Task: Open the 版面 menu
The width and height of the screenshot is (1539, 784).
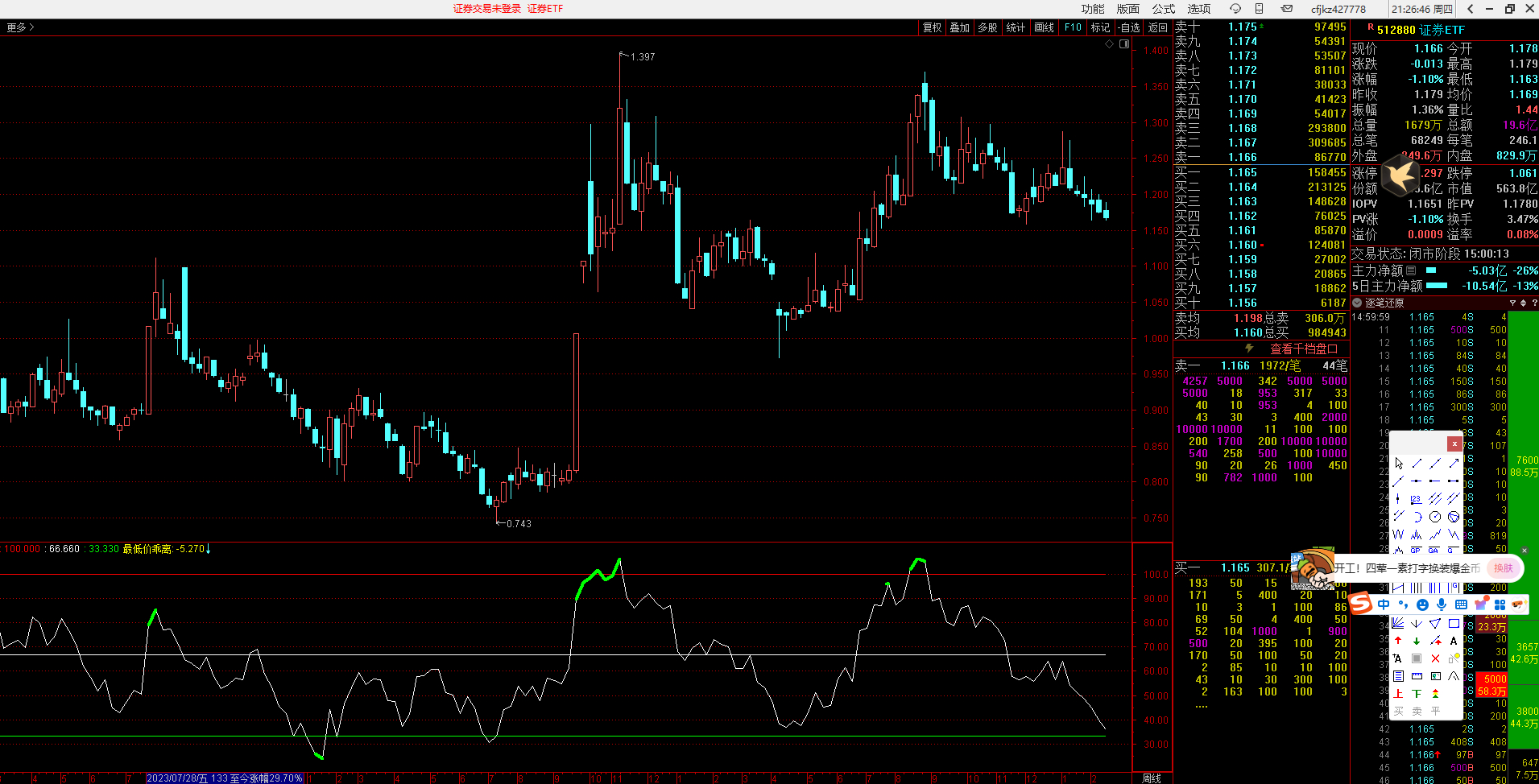Action: (1128, 9)
